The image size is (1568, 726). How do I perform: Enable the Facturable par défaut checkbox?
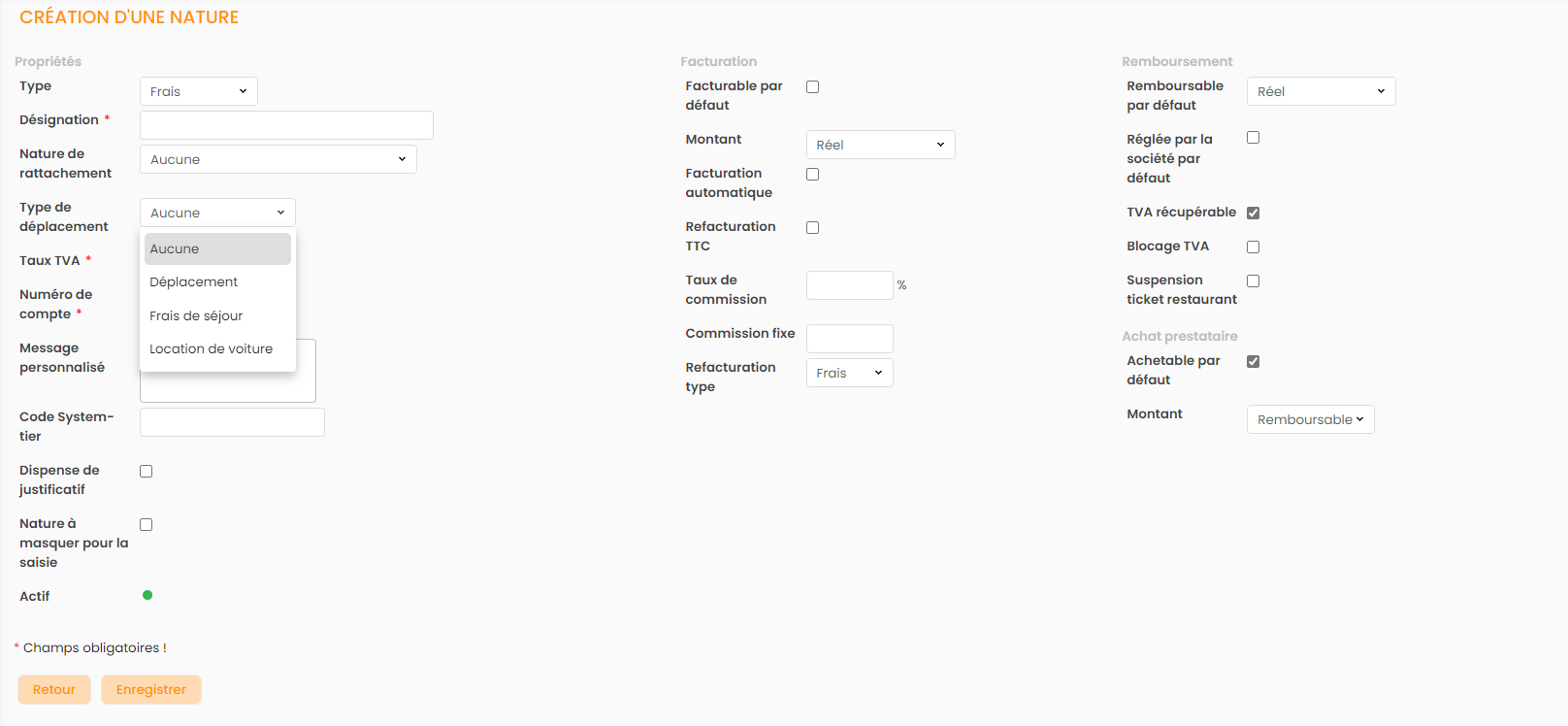tap(812, 86)
